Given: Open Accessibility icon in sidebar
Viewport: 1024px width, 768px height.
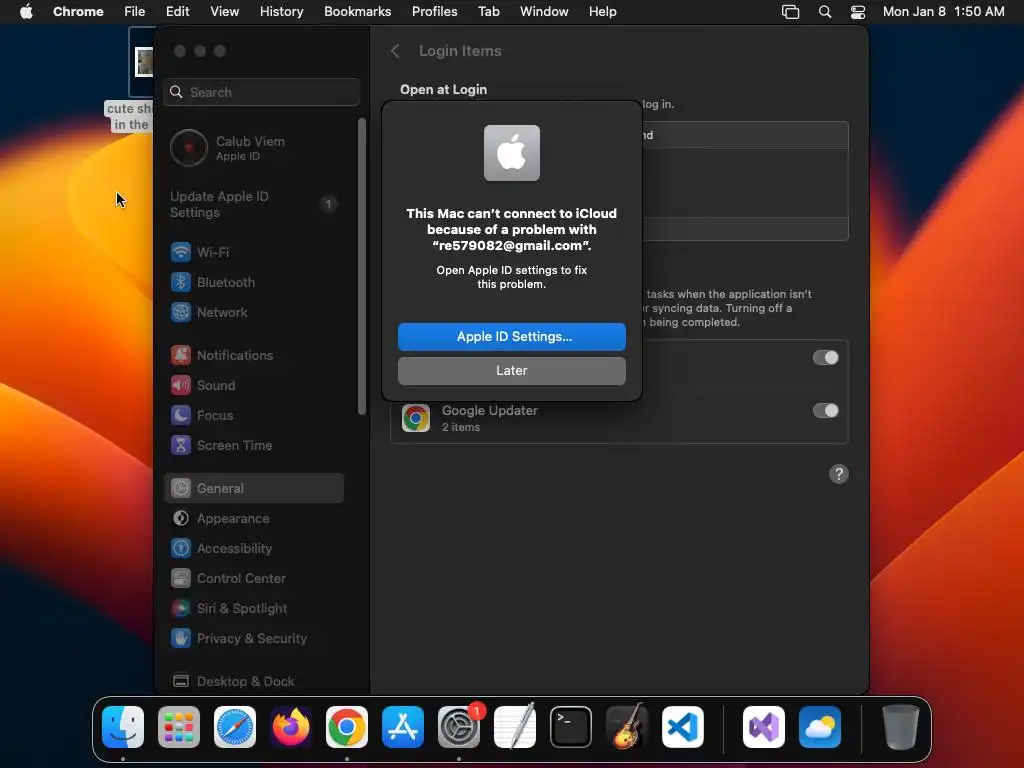Looking at the screenshot, I should click(181, 549).
